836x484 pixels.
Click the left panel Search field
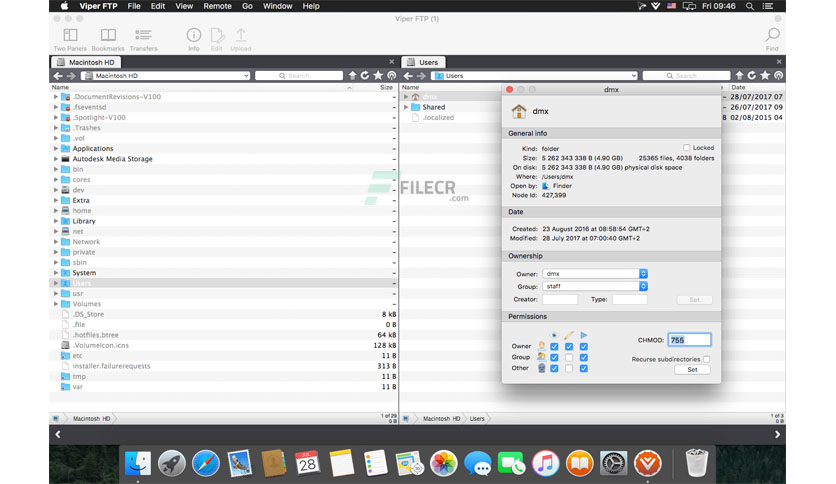point(299,76)
